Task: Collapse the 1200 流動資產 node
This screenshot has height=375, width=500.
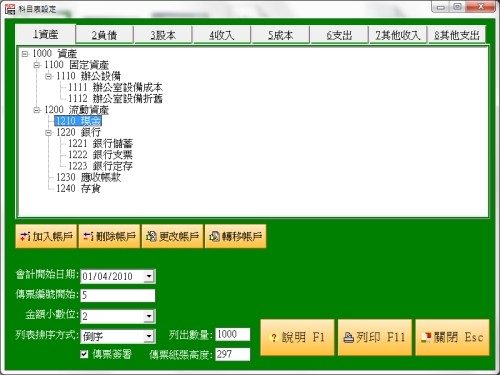Action: (37, 110)
